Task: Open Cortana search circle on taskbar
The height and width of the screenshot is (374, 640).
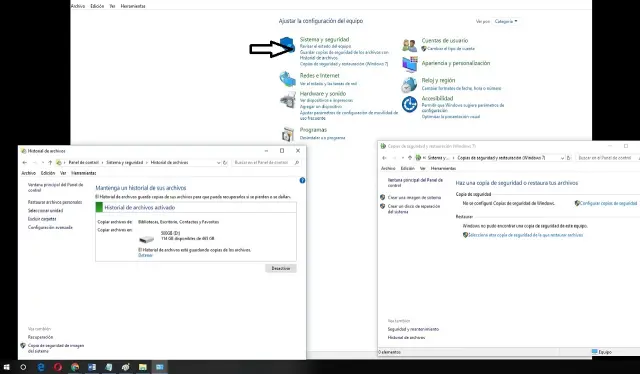Action: [x=23, y=367]
